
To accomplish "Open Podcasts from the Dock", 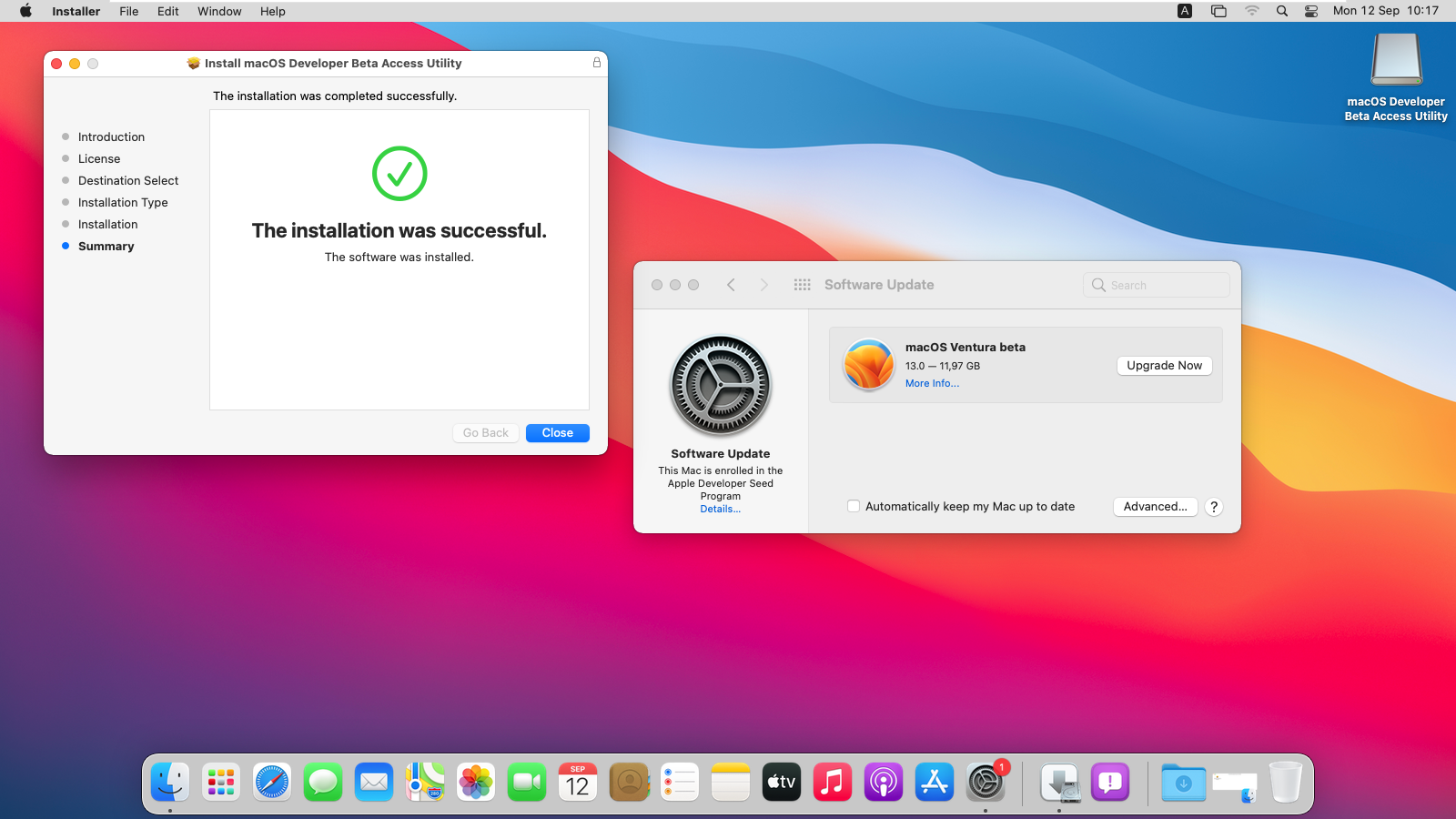I will point(884,782).
